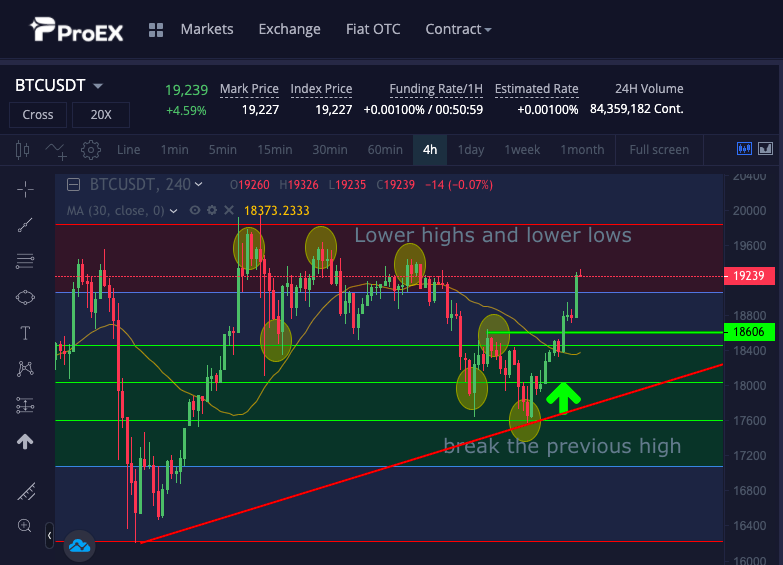The width and height of the screenshot is (783, 565).
Task: Click the cloud save chart button
Action: (79, 546)
